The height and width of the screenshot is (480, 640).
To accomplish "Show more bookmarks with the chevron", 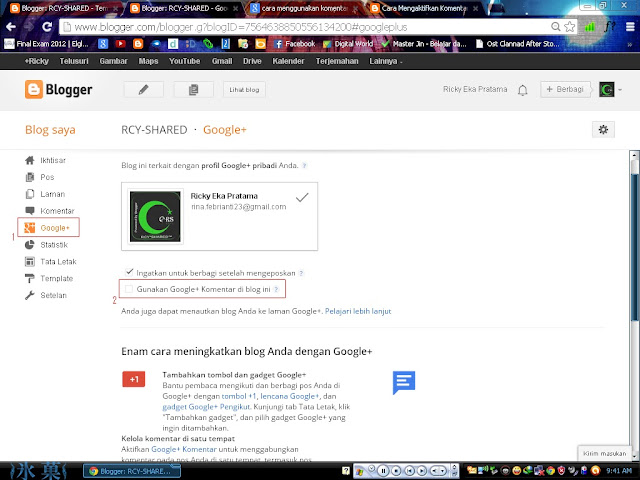I will (629, 44).
